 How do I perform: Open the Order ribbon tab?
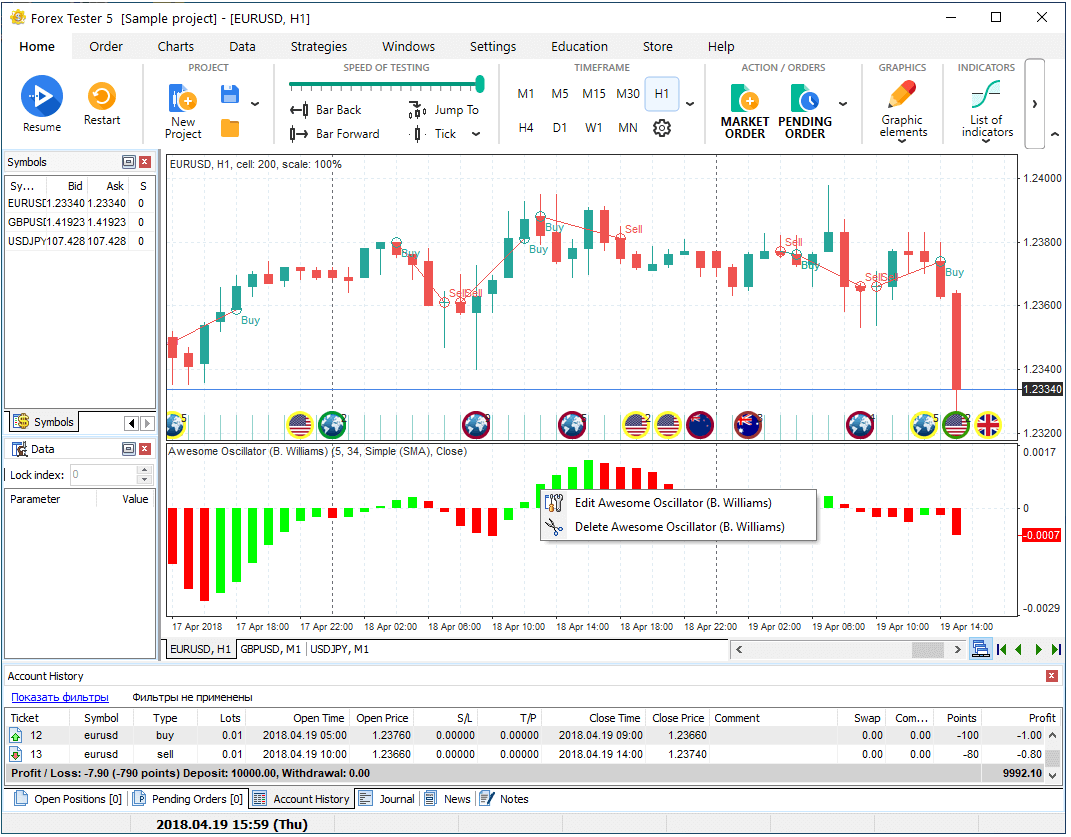106,46
